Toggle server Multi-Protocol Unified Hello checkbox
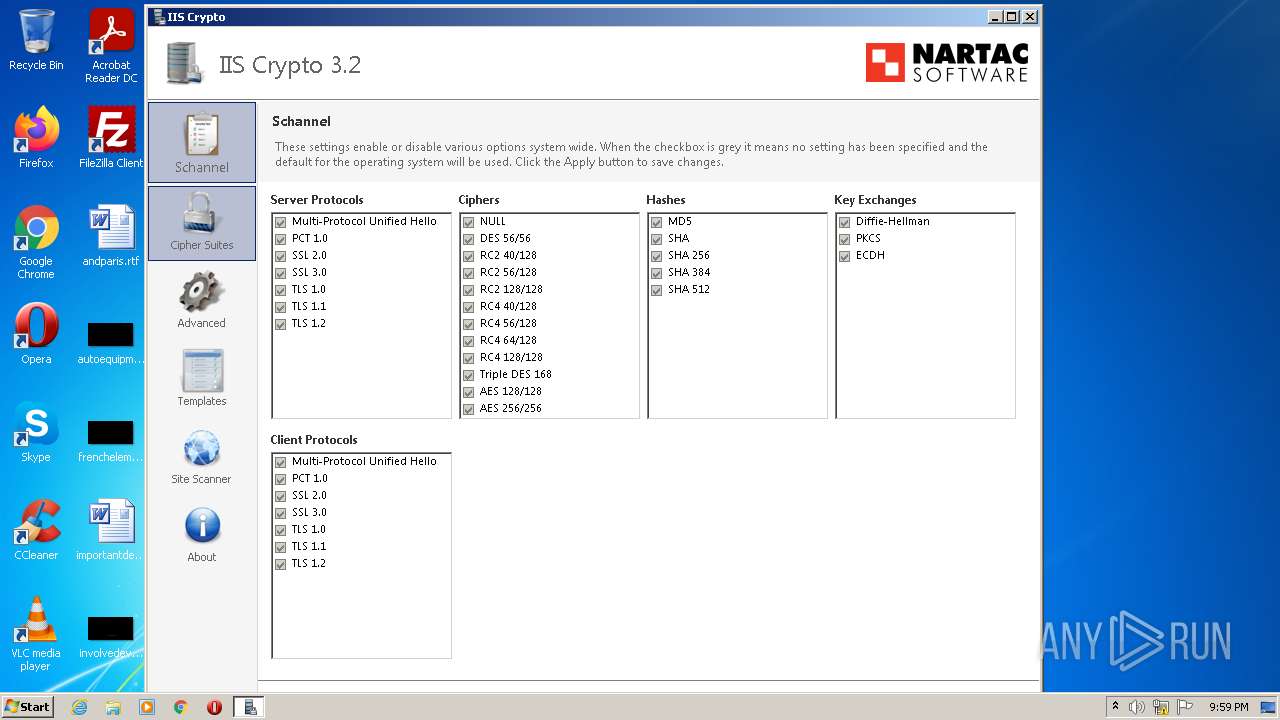Image resolution: width=1280 pixels, height=720 pixels. coord(280,222)
